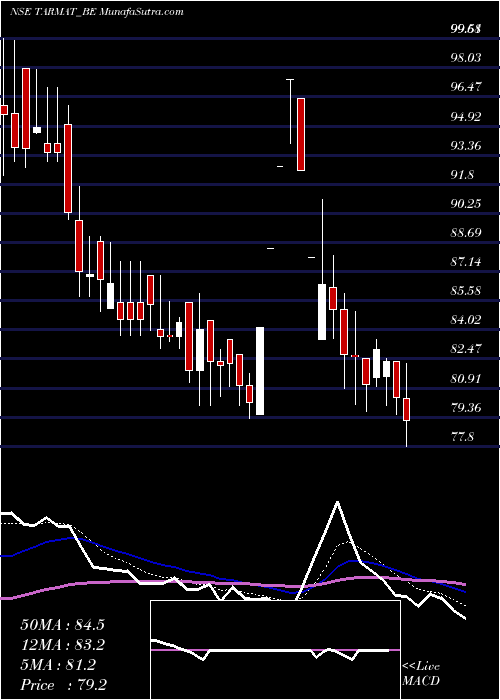The width and height of the screenshot is (500, 700).
Task: Click the 79.36 price axis label
Action: point(466,408)
